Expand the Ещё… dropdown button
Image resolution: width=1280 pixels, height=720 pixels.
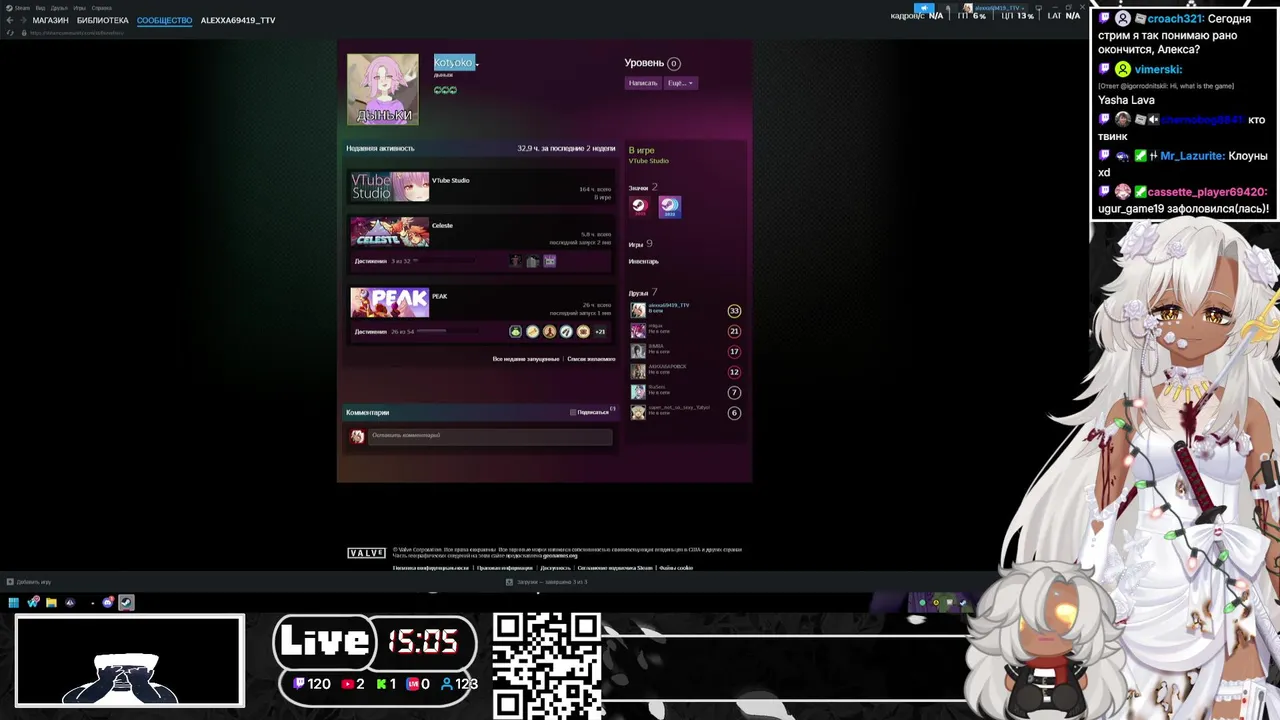click(680, 83)
